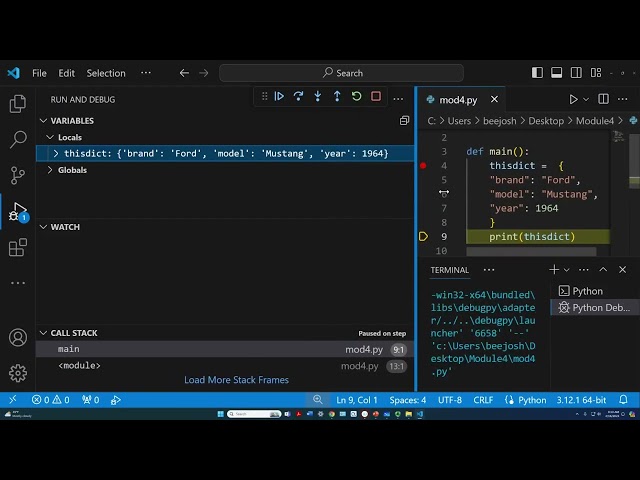Open run options dropdown next to play button
This screenshot has height=480, width=640.
click(x=586, y=99)
